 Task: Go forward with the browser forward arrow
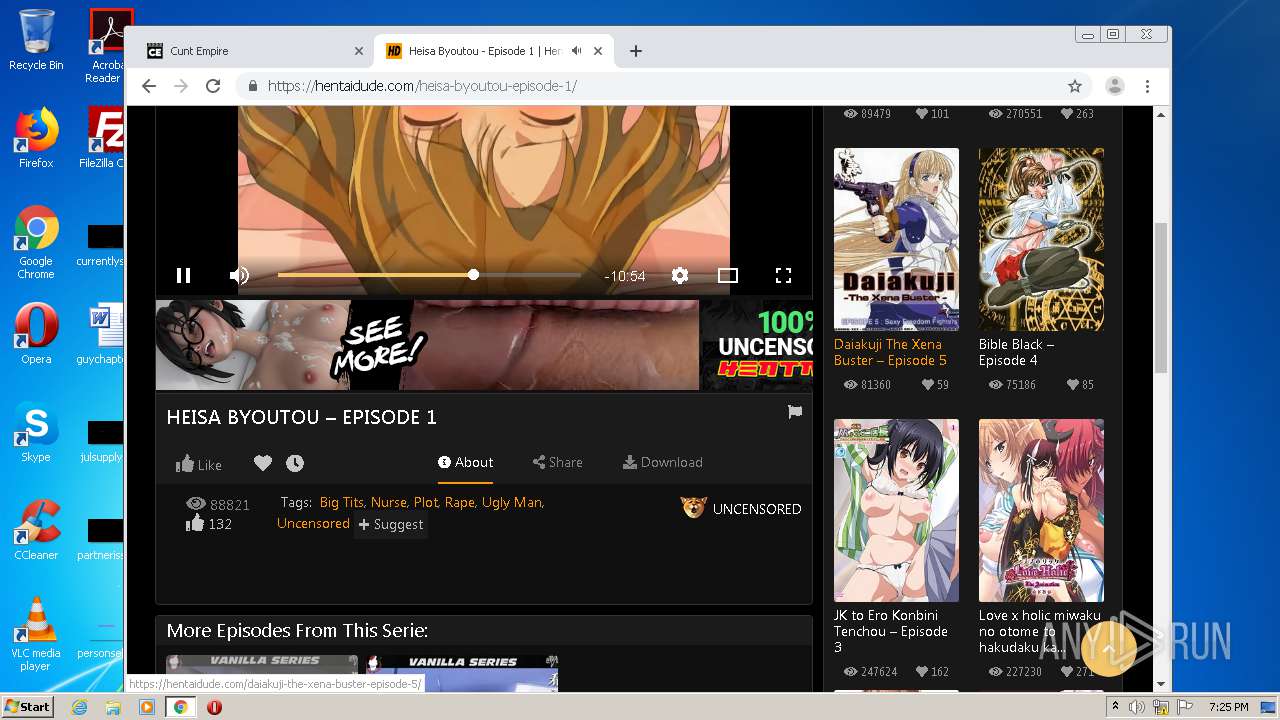(x=181, y=86)
